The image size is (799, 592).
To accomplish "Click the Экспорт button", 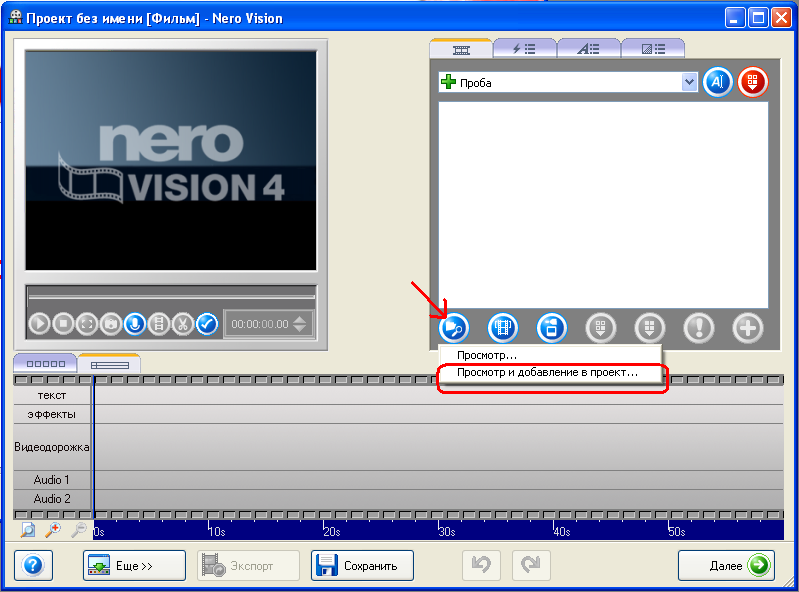I will [248, 565].
